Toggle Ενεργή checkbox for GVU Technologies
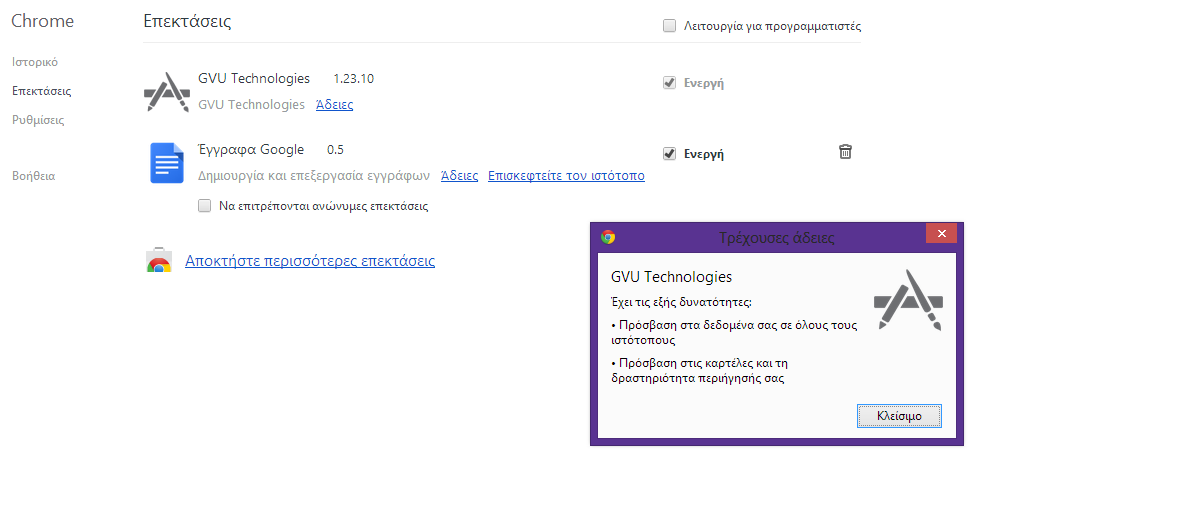The width and height of the screenshot is (1191, 514). (x=669, y=83)
